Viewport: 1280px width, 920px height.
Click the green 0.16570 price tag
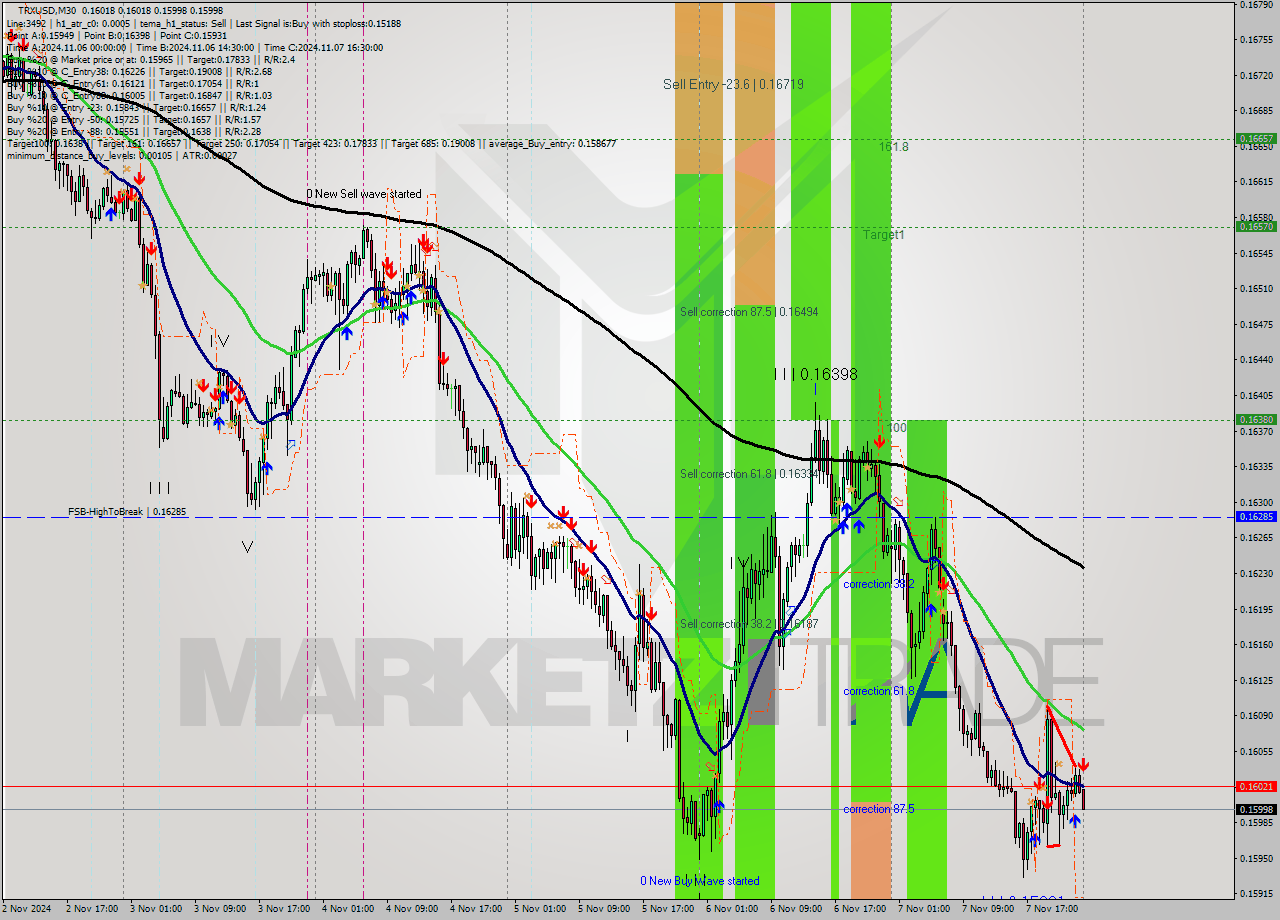point(1256,227)
